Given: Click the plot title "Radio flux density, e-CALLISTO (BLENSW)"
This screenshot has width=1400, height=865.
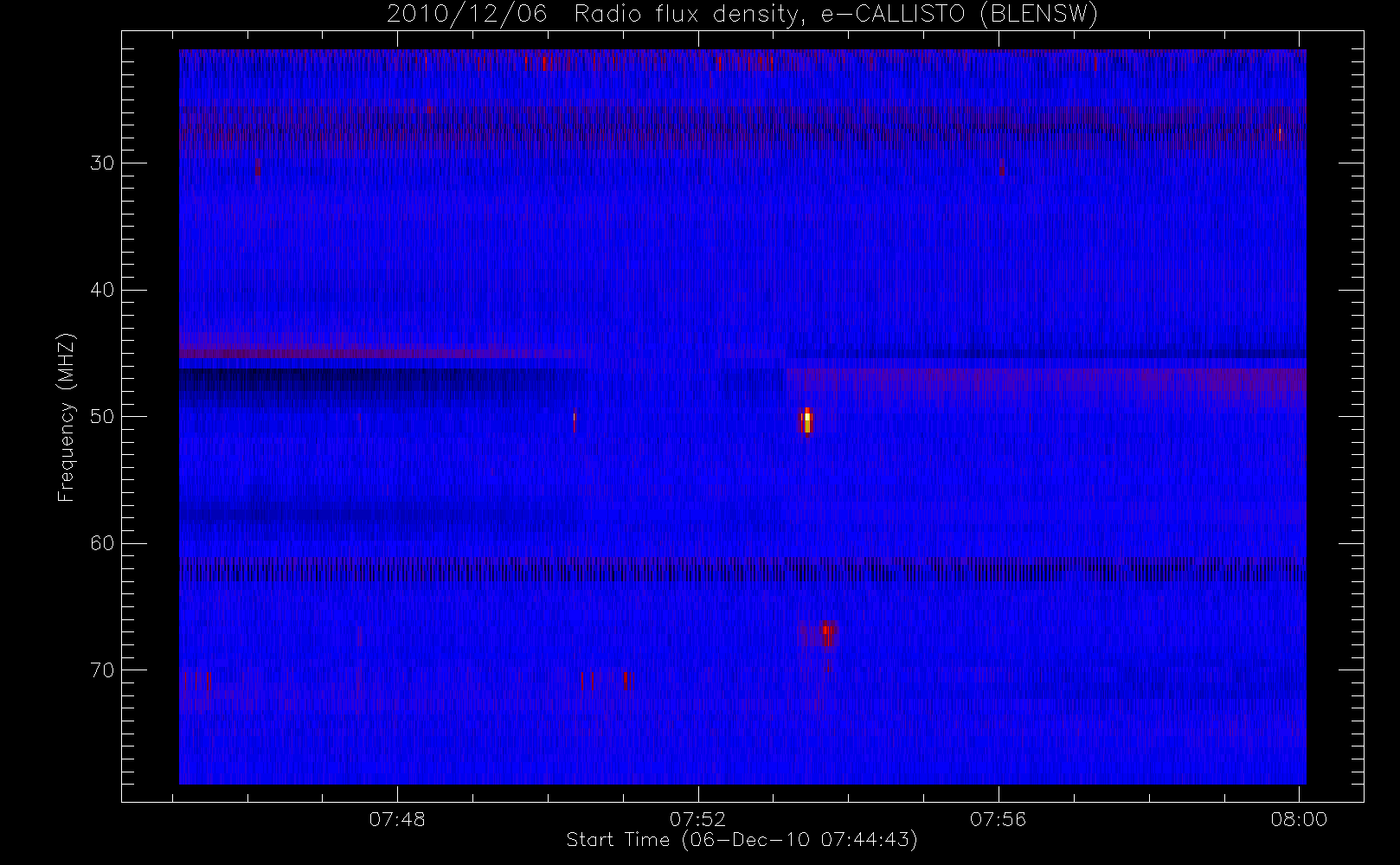Looking at the screenshot, I should pyautogui.click(x=836, y=15).
